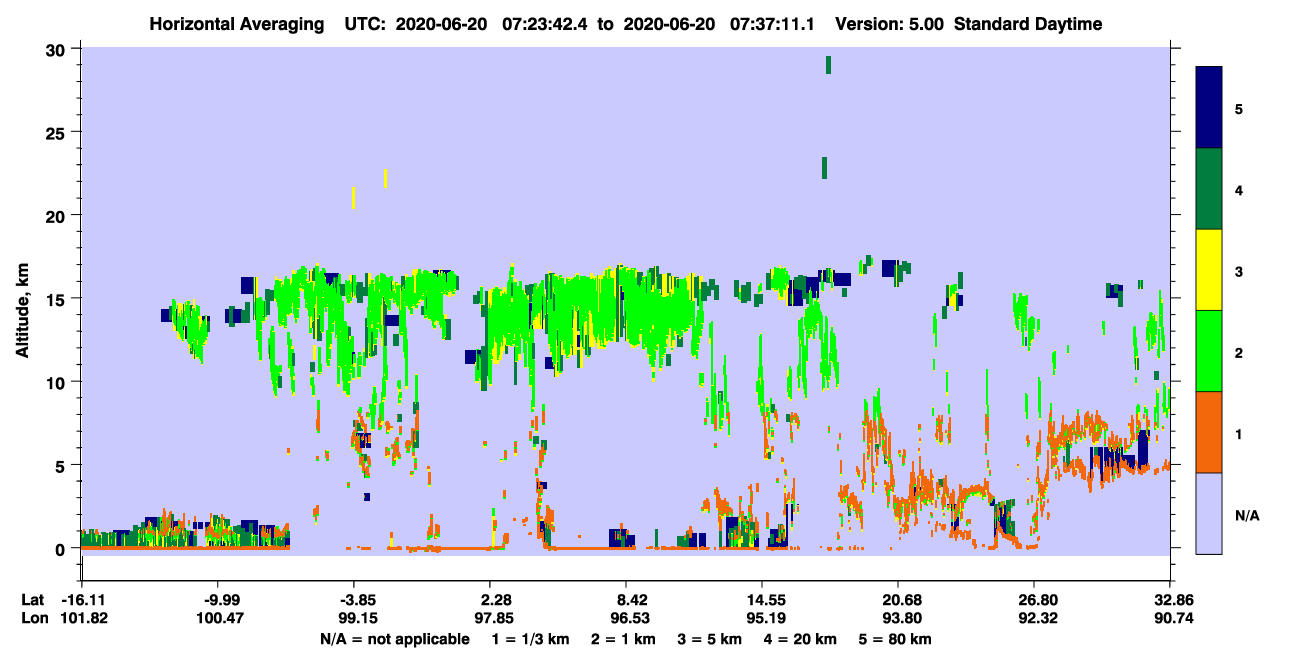Click the colorbar label '3'
Image resolution: width=1300 pixels, height=667 pixels.
1239,271
